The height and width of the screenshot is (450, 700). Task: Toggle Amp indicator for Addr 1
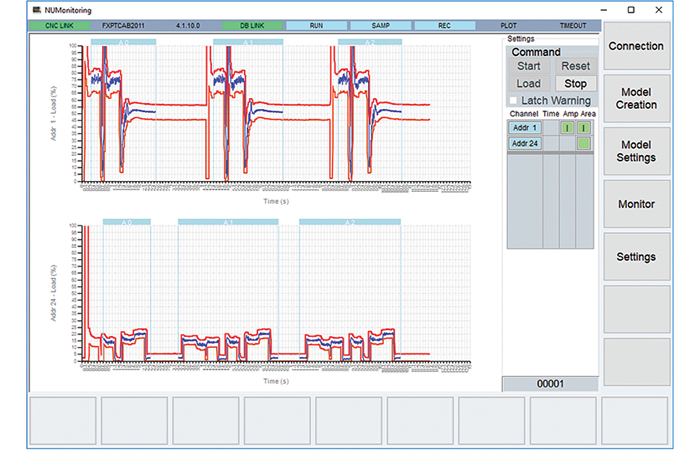(566, 128)
